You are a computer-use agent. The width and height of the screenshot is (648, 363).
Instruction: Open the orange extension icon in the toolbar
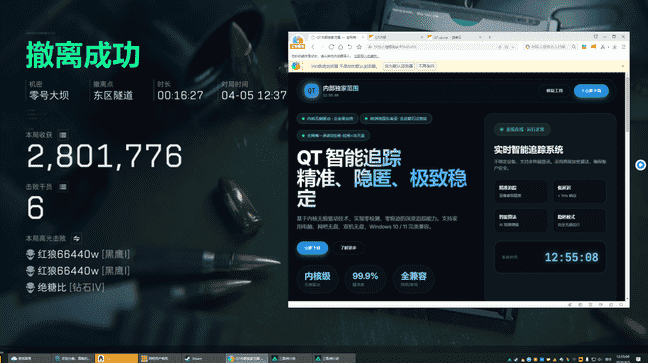point(593,47)
